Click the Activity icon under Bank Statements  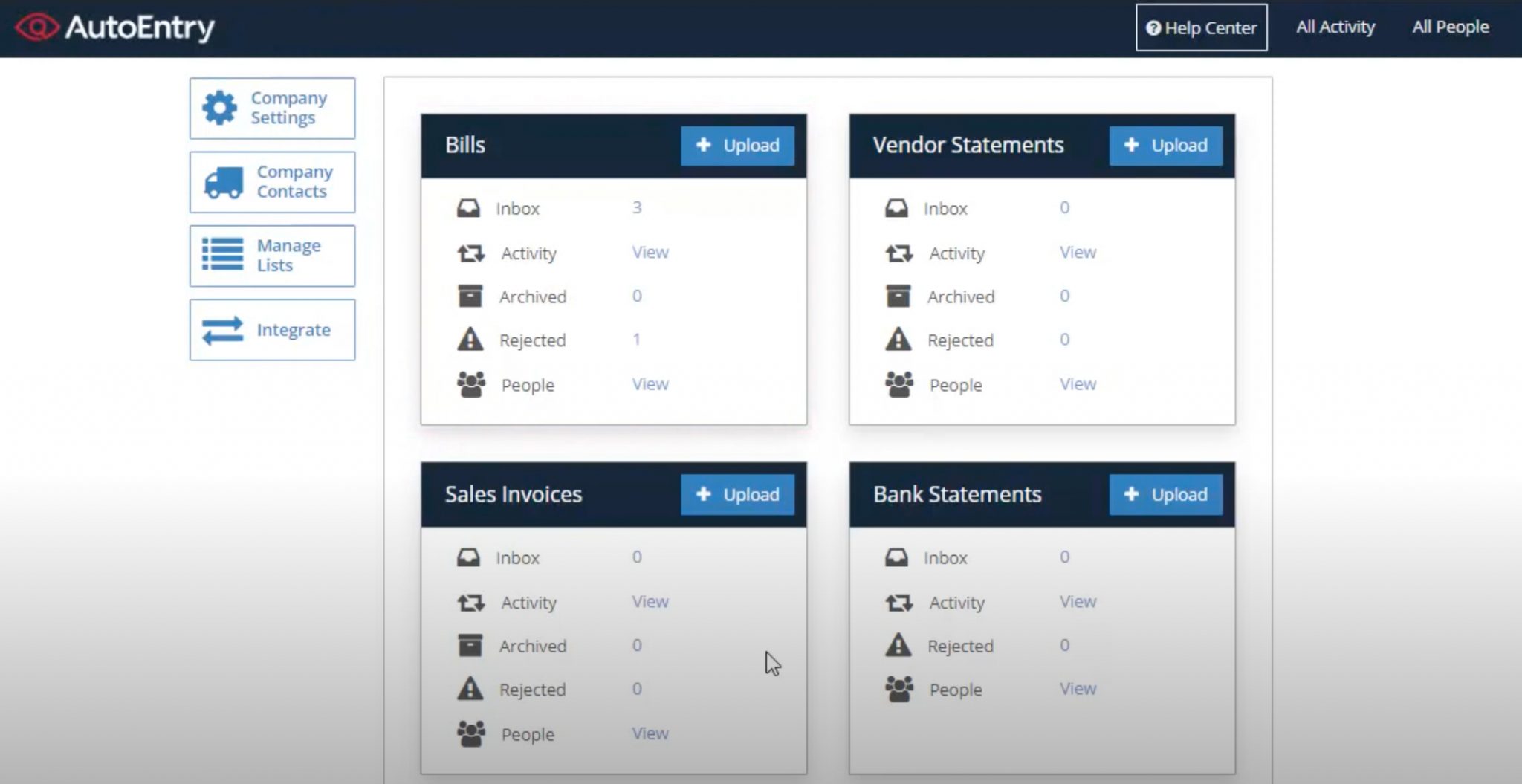899,602
